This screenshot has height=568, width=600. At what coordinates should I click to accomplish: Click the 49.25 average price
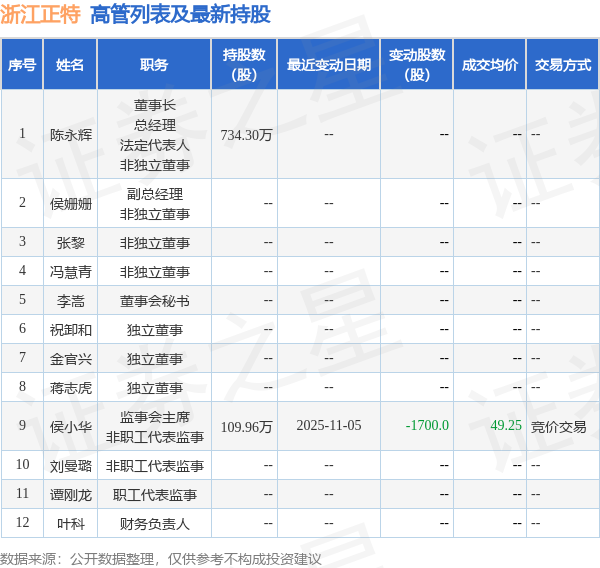click(506, 426)
